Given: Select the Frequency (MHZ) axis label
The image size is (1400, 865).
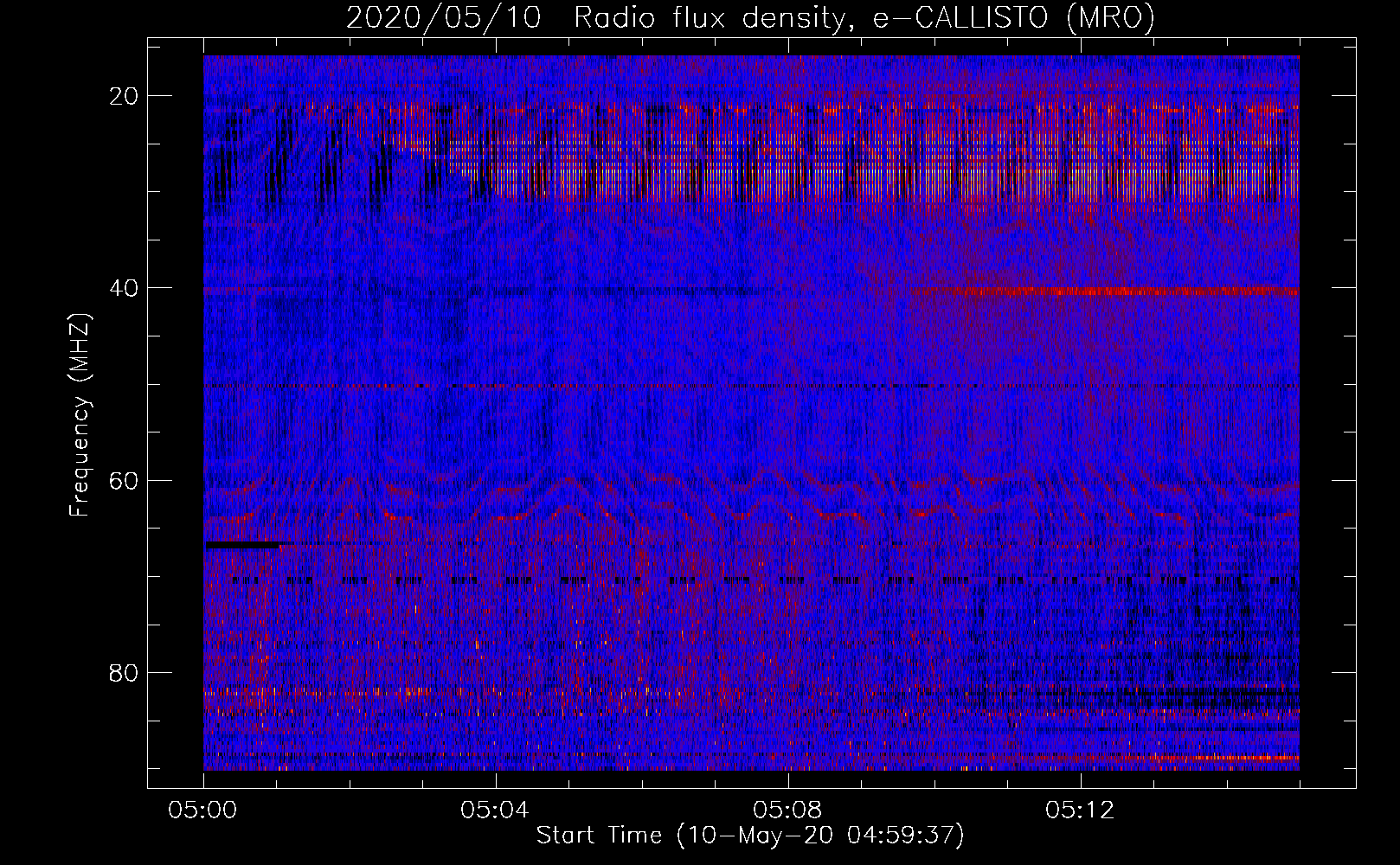Looking at the screenshot, I should tap(80, 414).
